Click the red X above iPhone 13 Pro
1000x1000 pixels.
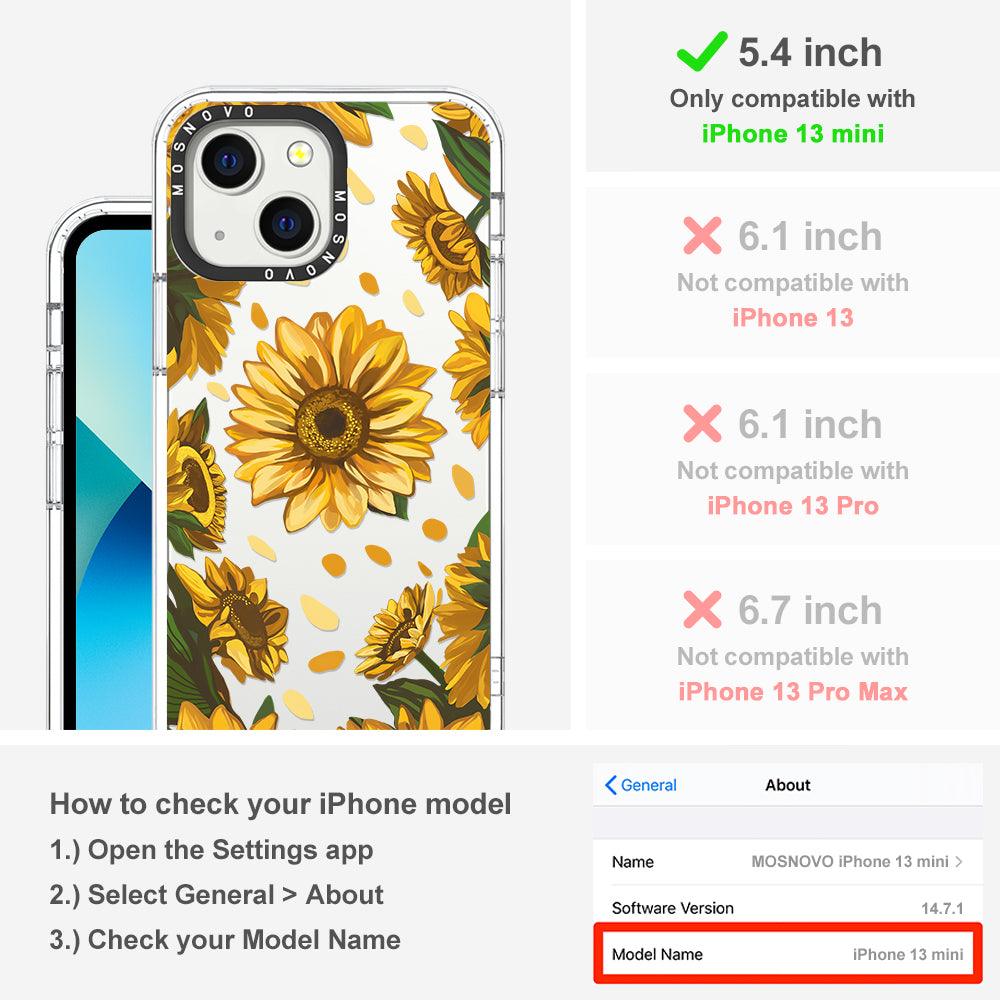[702, 423]
